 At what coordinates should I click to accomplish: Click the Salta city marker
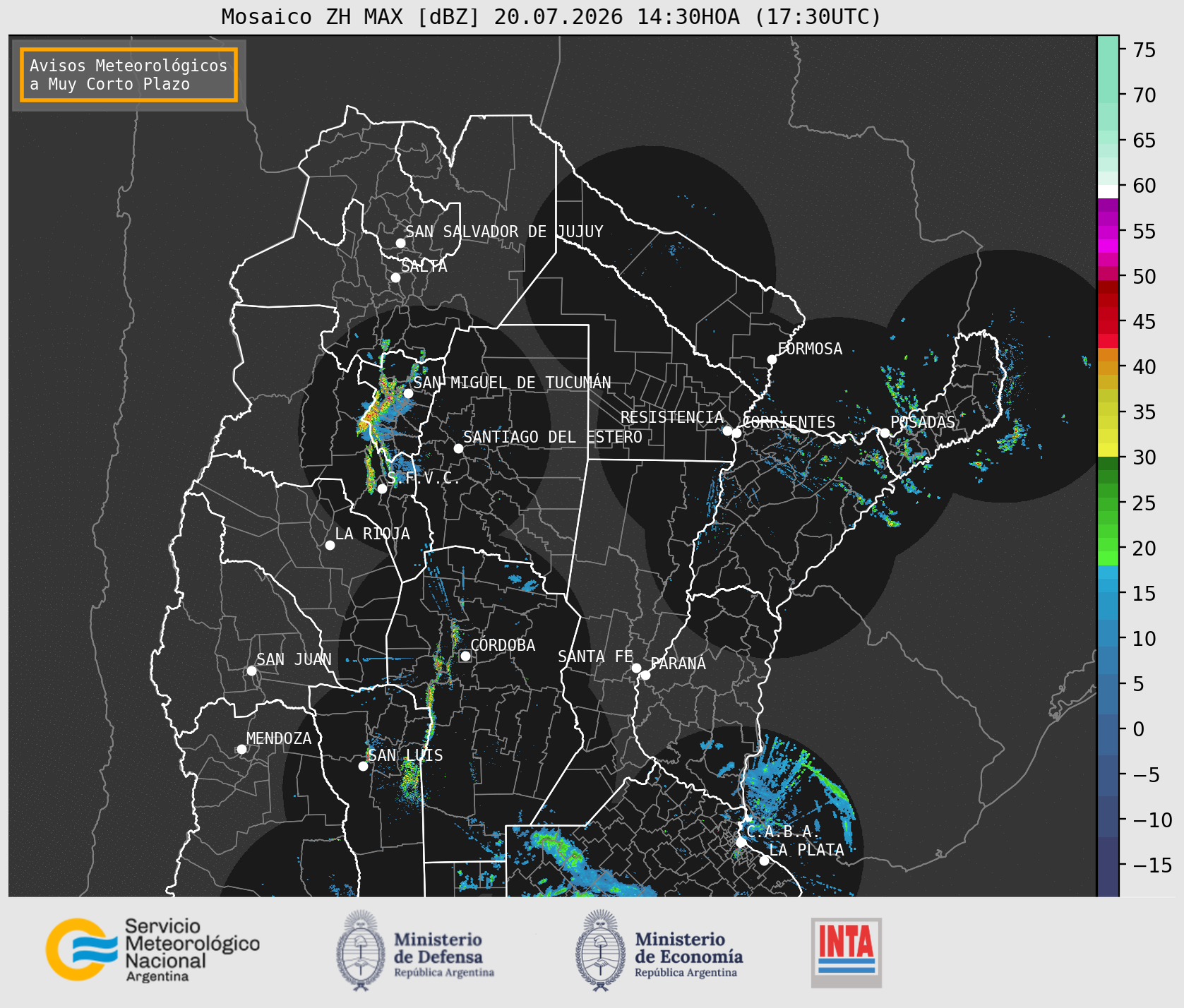(x=395, y=277)
